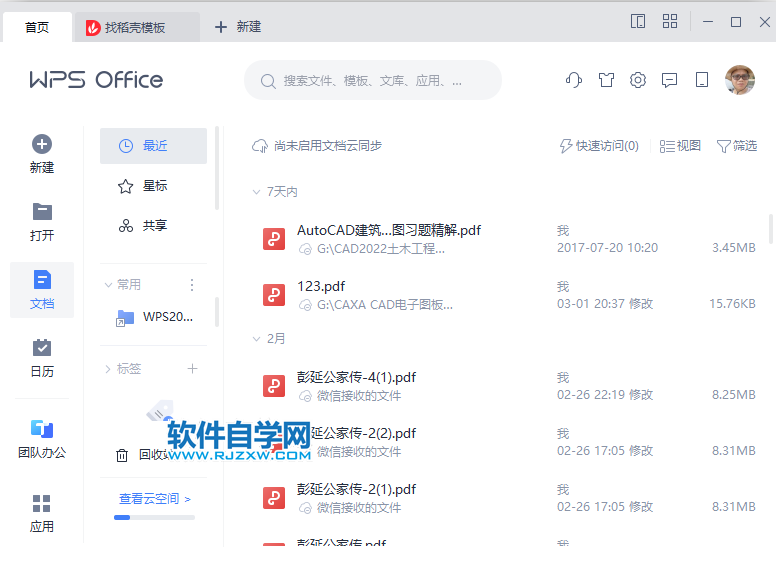Click the PDF icon for 彭延公家传-2(1).pdf
This screenshot has height=561, width=776.
[274, 498]
